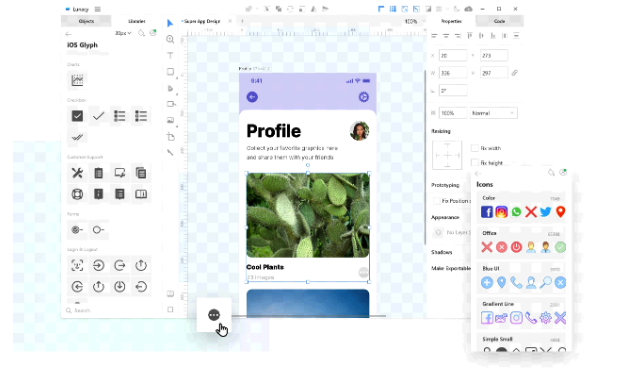
Task: Switch to the Code tab
Action: (499, 21)
